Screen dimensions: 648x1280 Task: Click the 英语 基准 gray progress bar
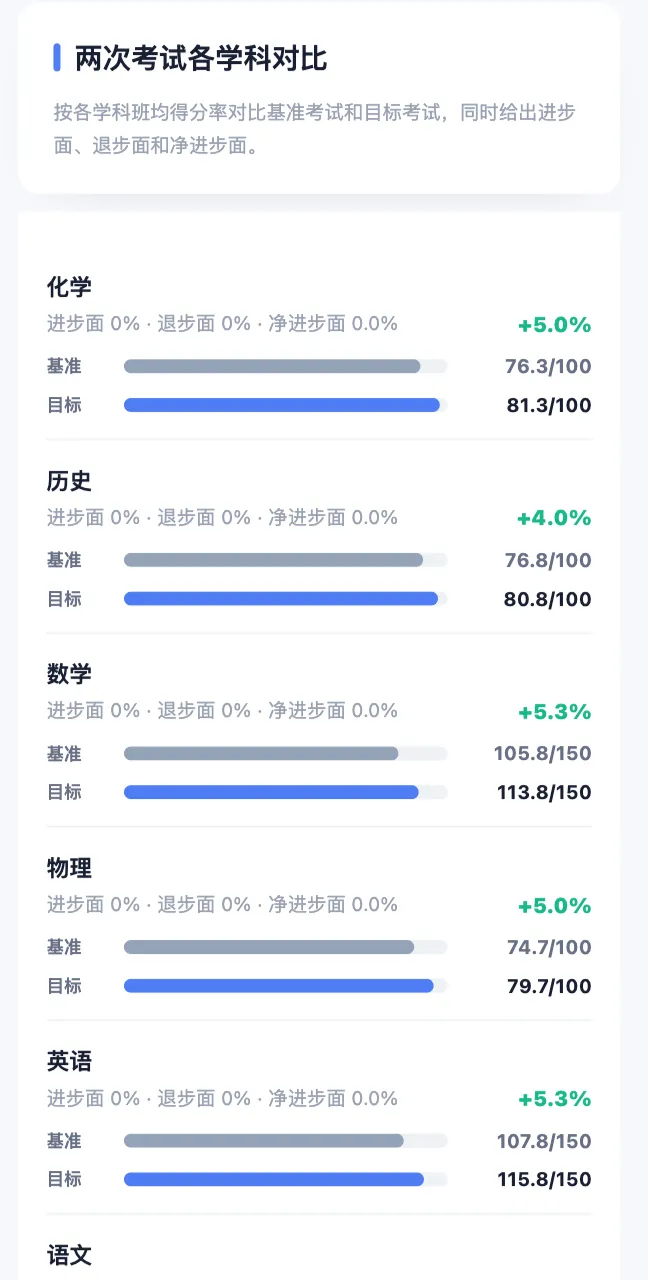tap(285, 1141)
